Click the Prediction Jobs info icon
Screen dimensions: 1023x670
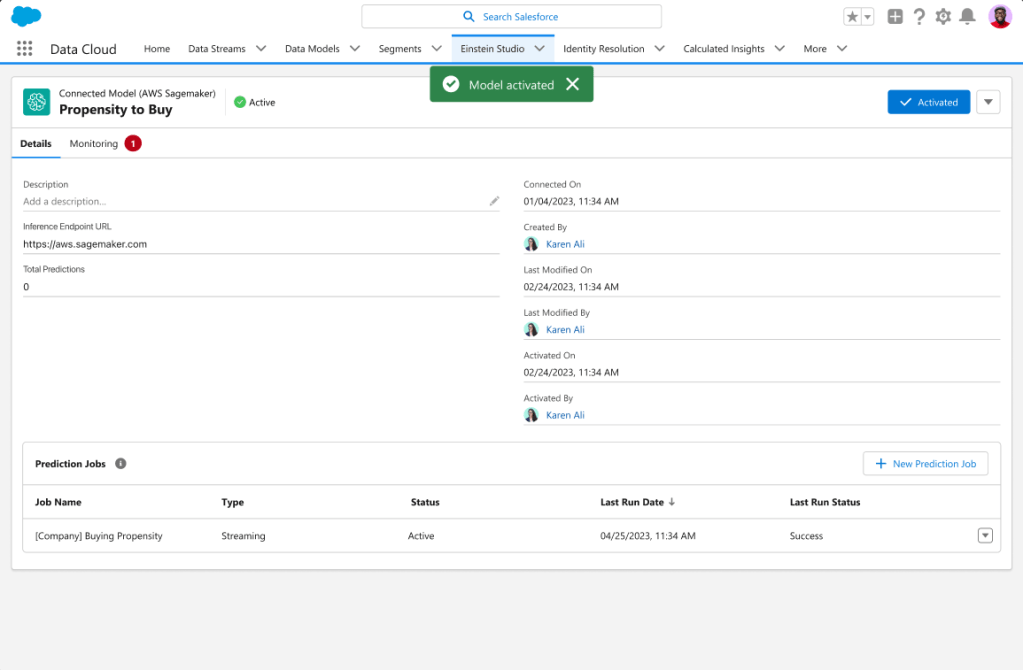click(120, 463)
